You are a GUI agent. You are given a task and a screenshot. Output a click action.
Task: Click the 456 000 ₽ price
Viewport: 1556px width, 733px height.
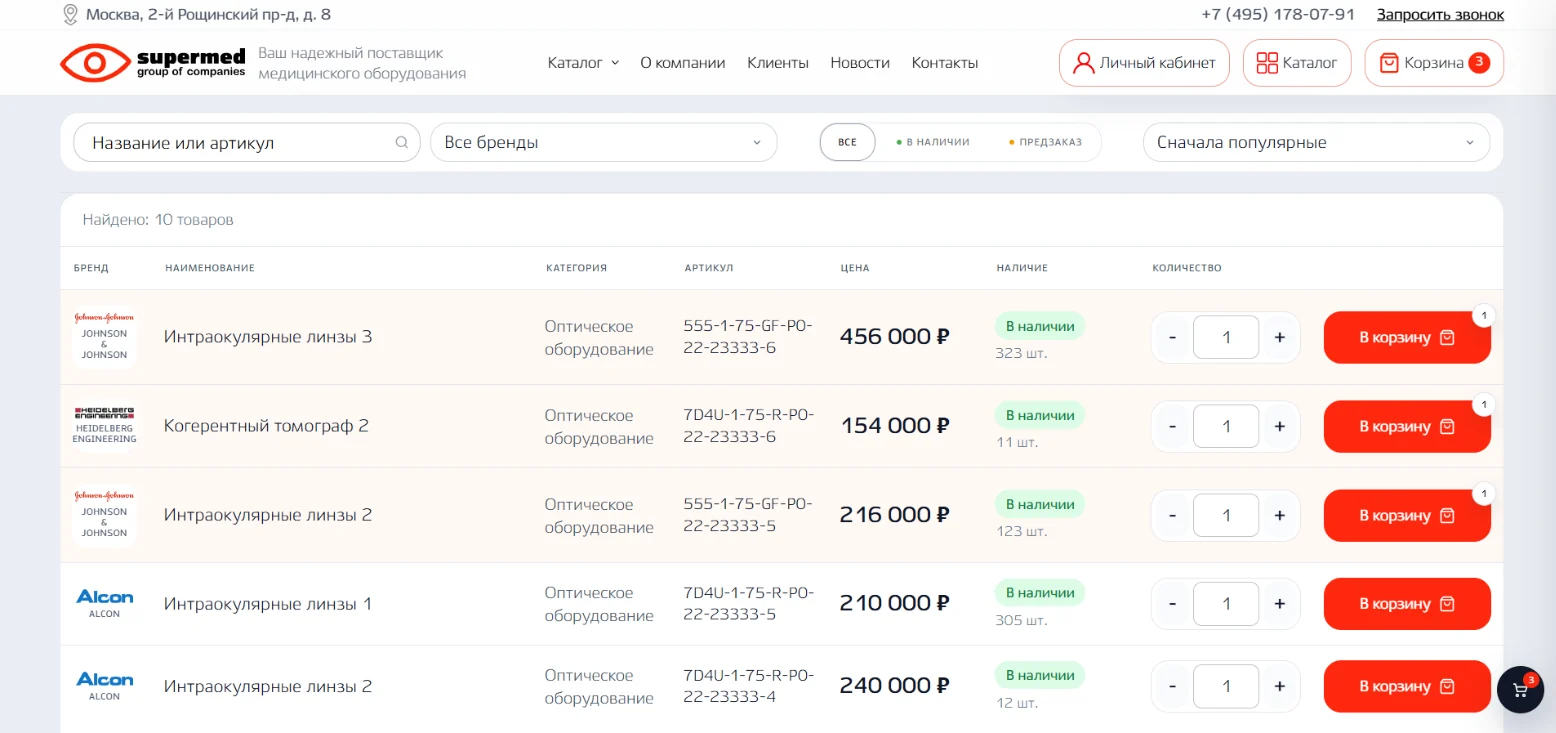pos(894,337)
